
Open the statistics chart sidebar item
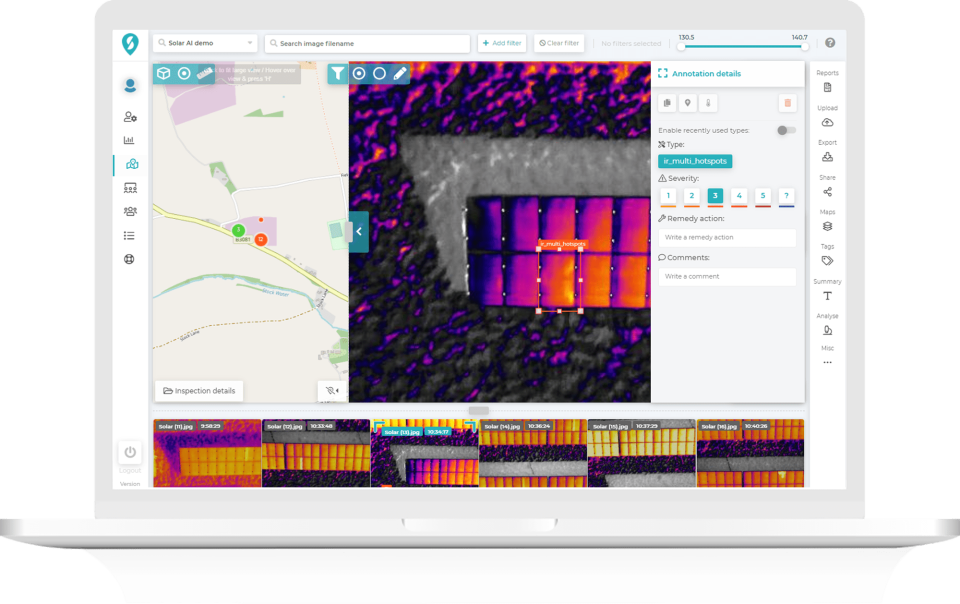[129, 140]
